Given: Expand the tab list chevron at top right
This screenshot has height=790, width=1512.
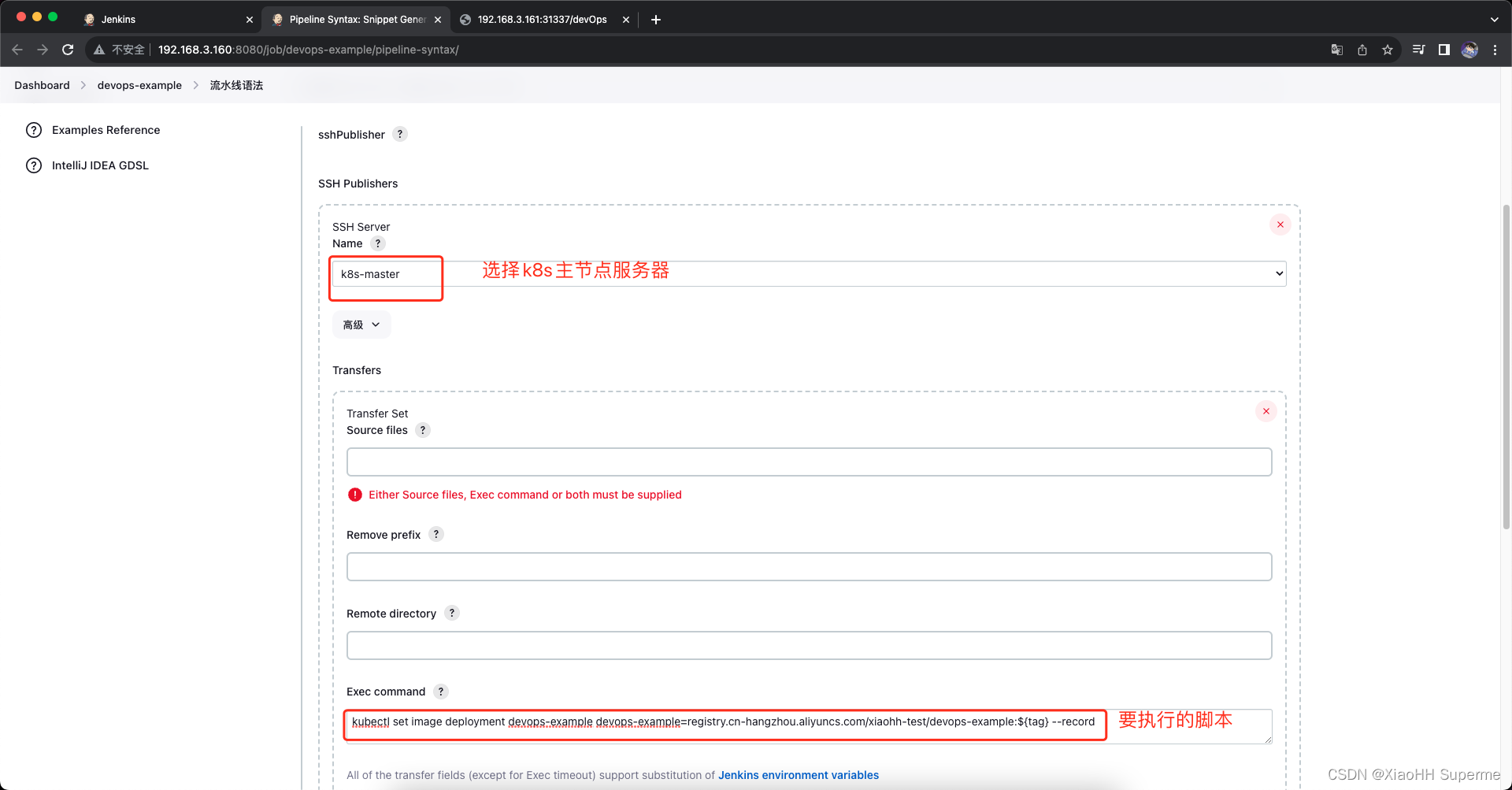Looking at the screenshot, I should (1495, 20).
